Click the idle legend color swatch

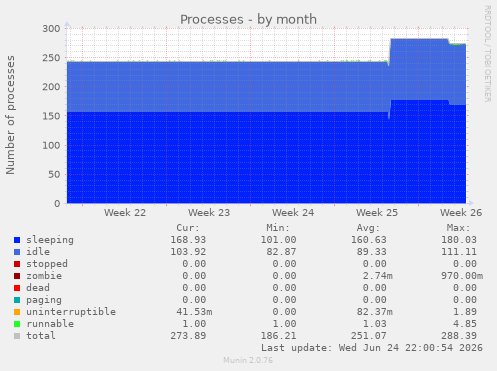click(17, 252)
